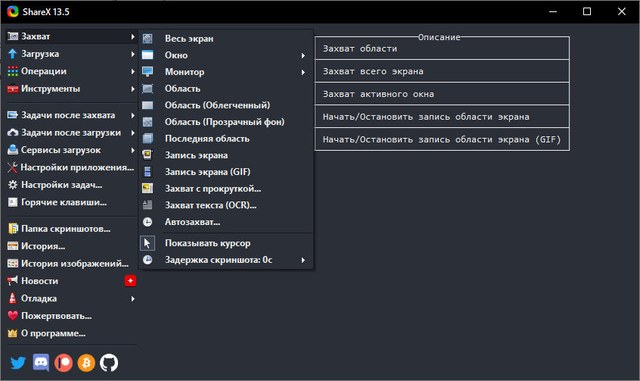Image resolution: width=640 pixels, height=381 pixels.
Task: Click the crown icon of О программе
Action: (13, 333)
